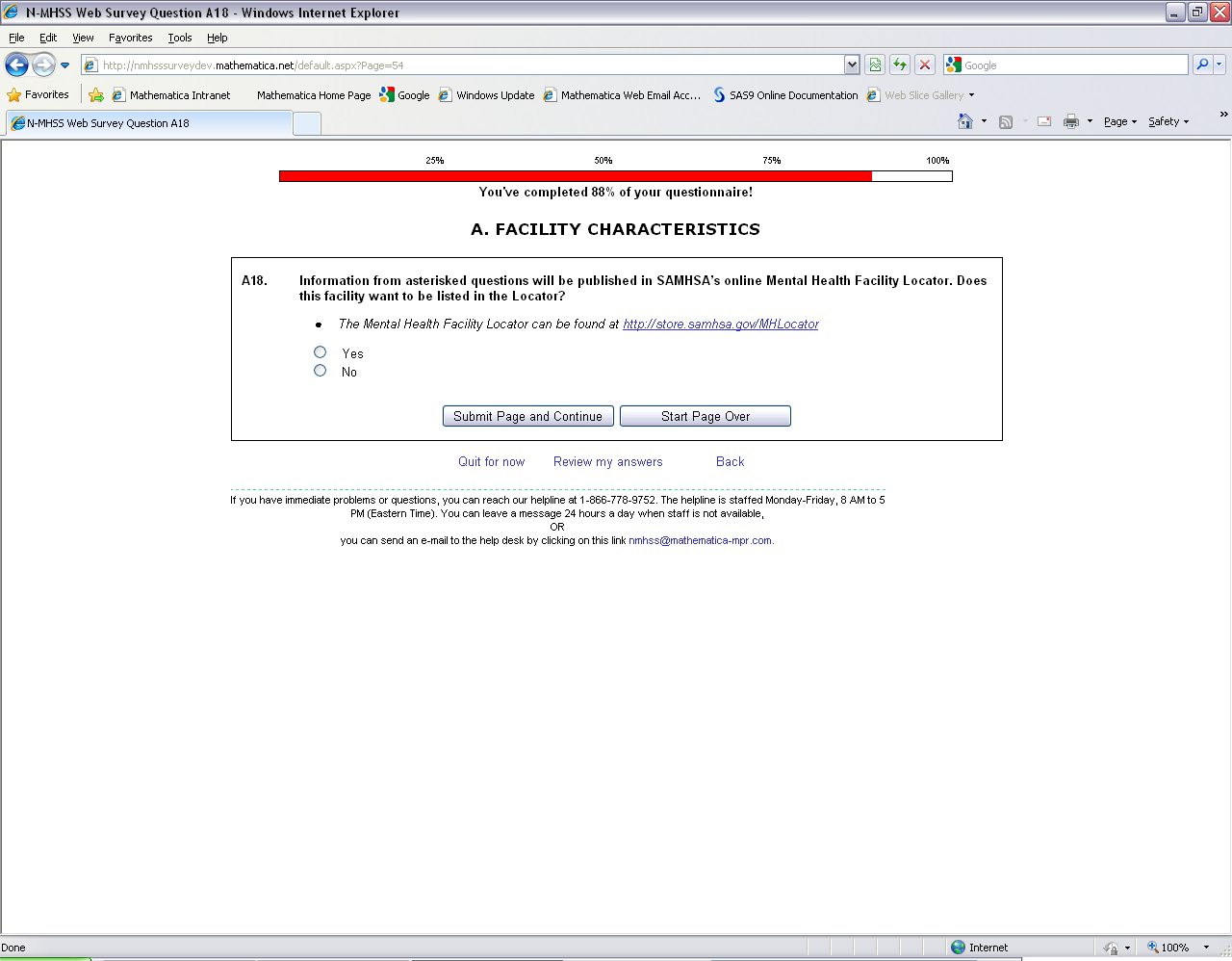This screenshot has width=1232, height=961.
Task: Open the Help menu
Action: pyautogui.click(x=218, y=38)
